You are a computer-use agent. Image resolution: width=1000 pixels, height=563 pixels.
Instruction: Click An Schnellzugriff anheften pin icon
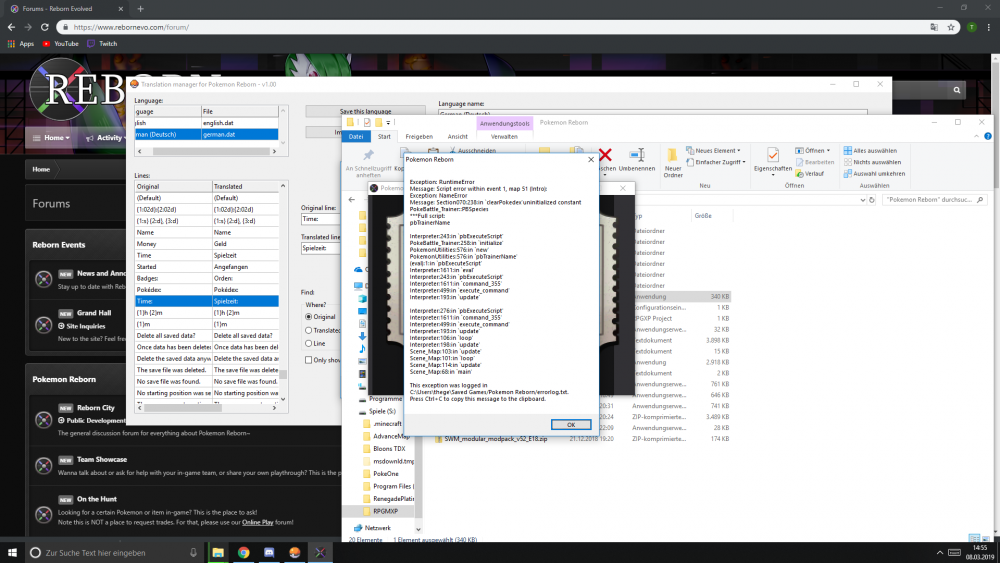368,155
